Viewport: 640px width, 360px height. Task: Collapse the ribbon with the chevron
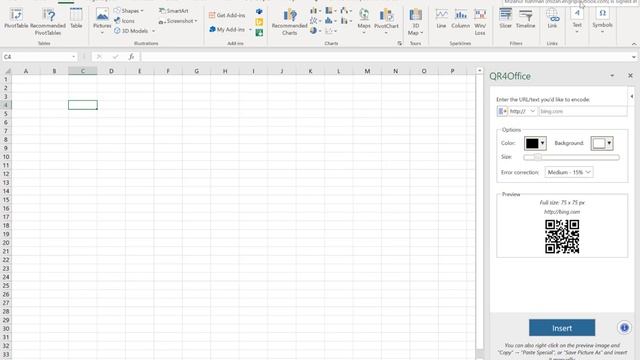pos(634,44)
